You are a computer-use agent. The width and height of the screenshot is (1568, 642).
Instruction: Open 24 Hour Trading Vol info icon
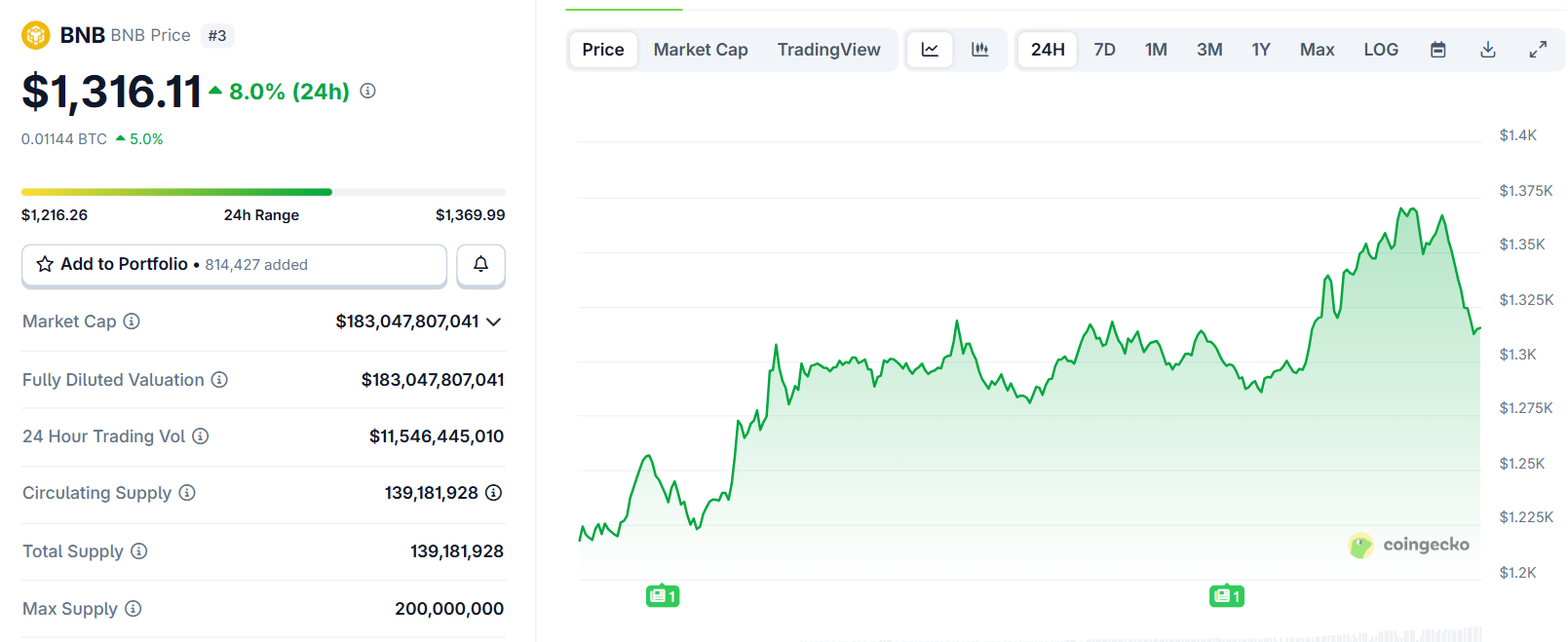(x=200, y=436)
